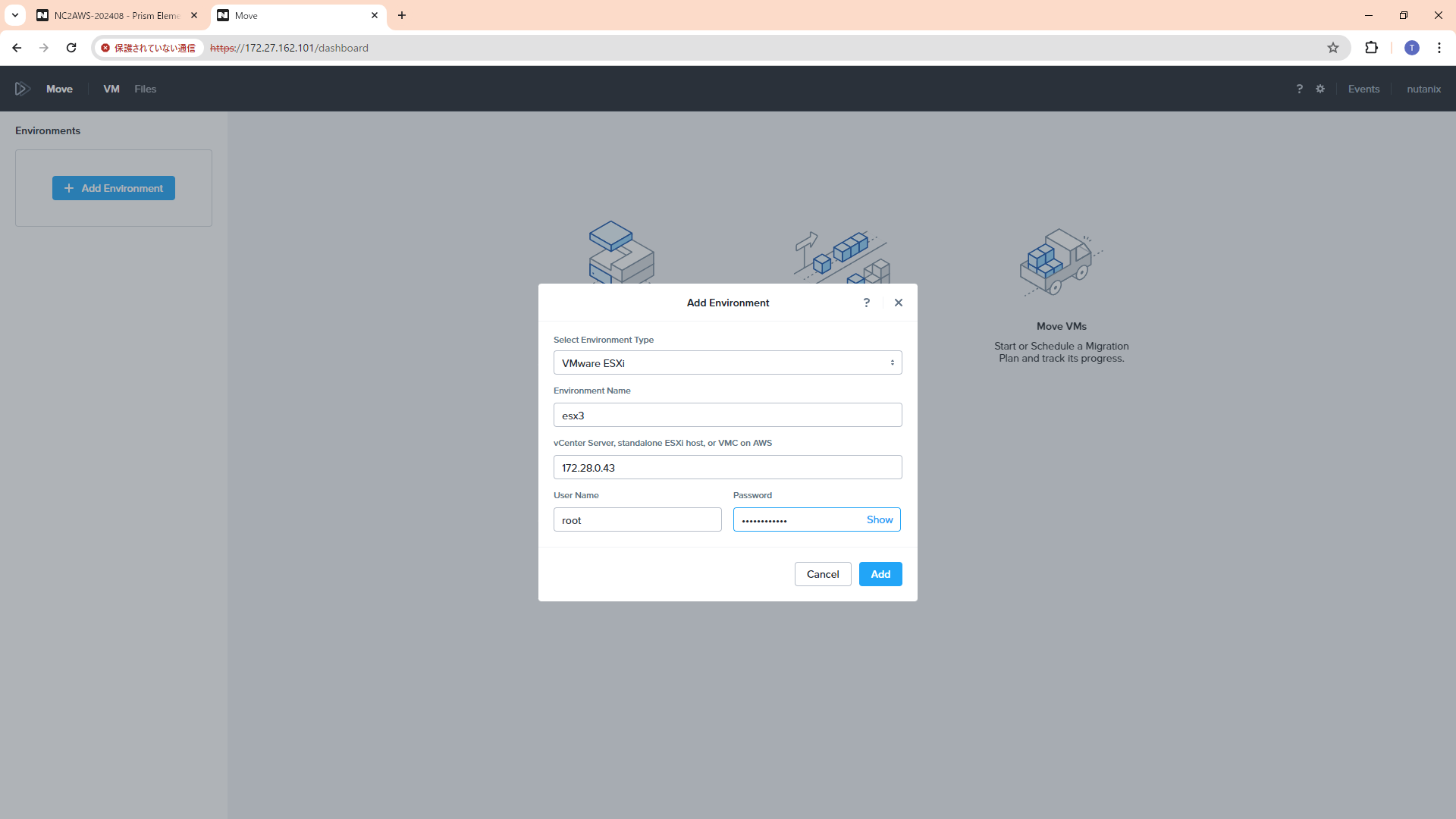This screenshot has width=1456, height=819.
Task: Open the nutanix user menu
Action: coord(1423,89)
